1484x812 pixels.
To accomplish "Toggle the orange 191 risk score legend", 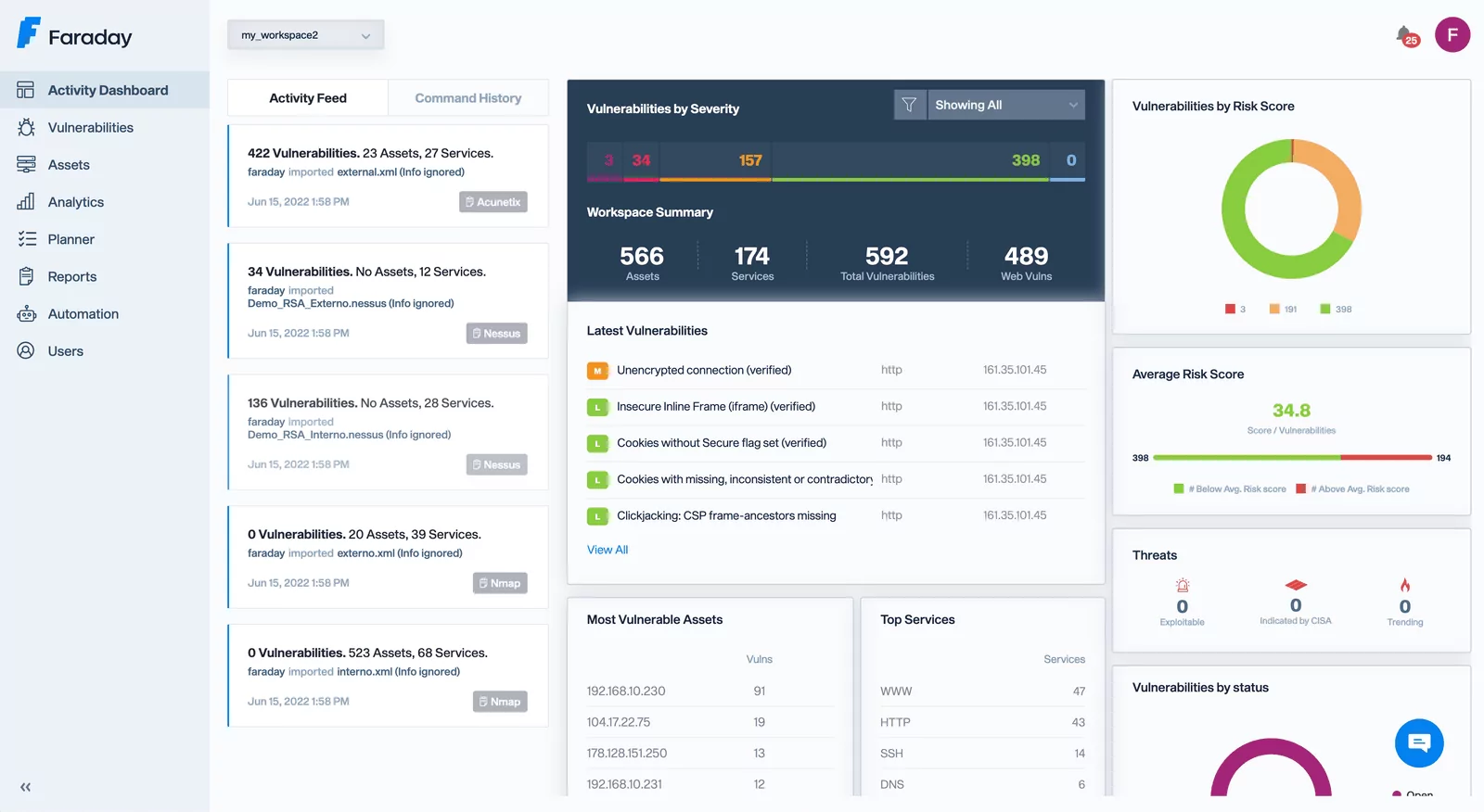I will coord(1284,310).
